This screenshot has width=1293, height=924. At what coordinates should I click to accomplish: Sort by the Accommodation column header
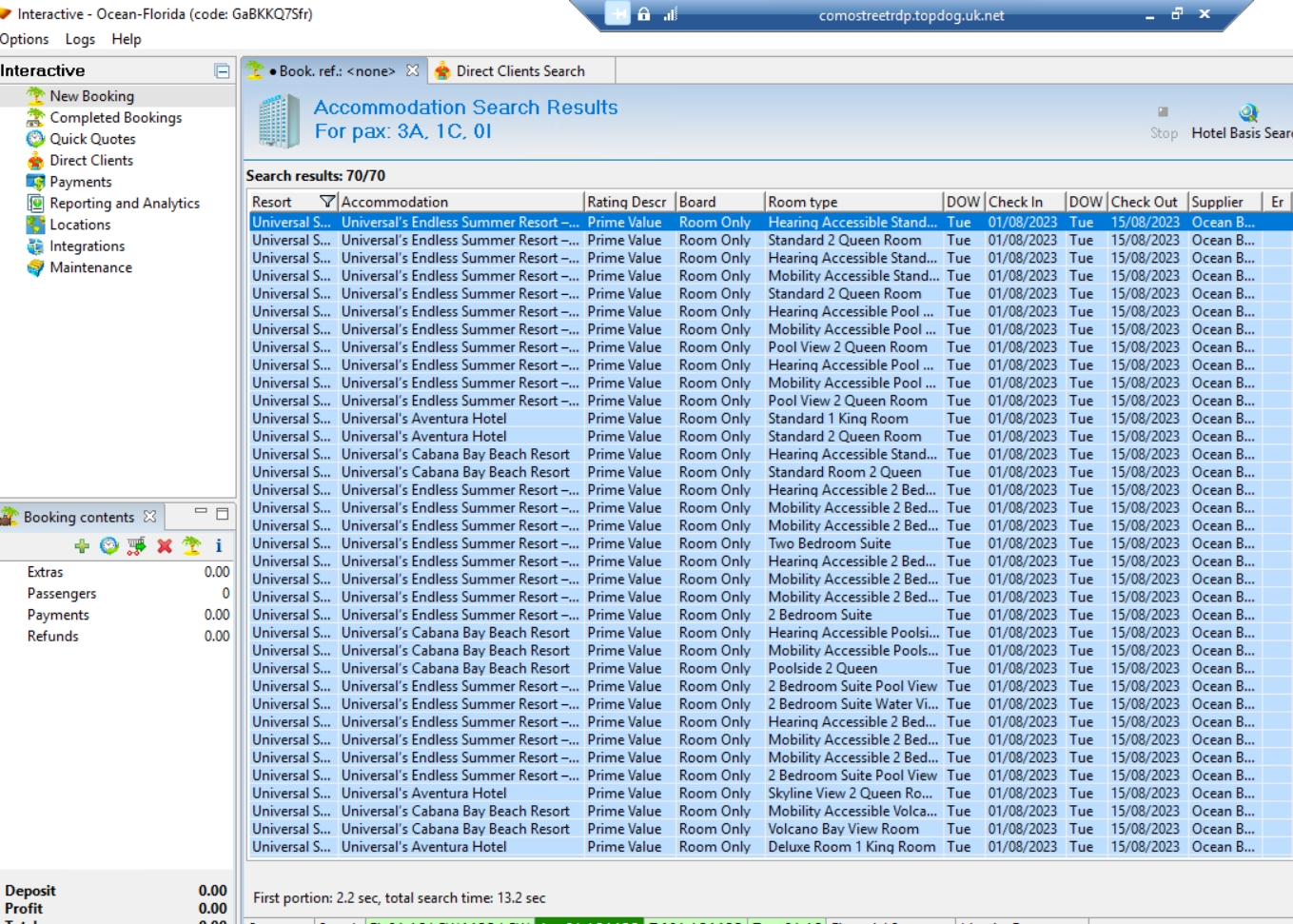[460, 202]
